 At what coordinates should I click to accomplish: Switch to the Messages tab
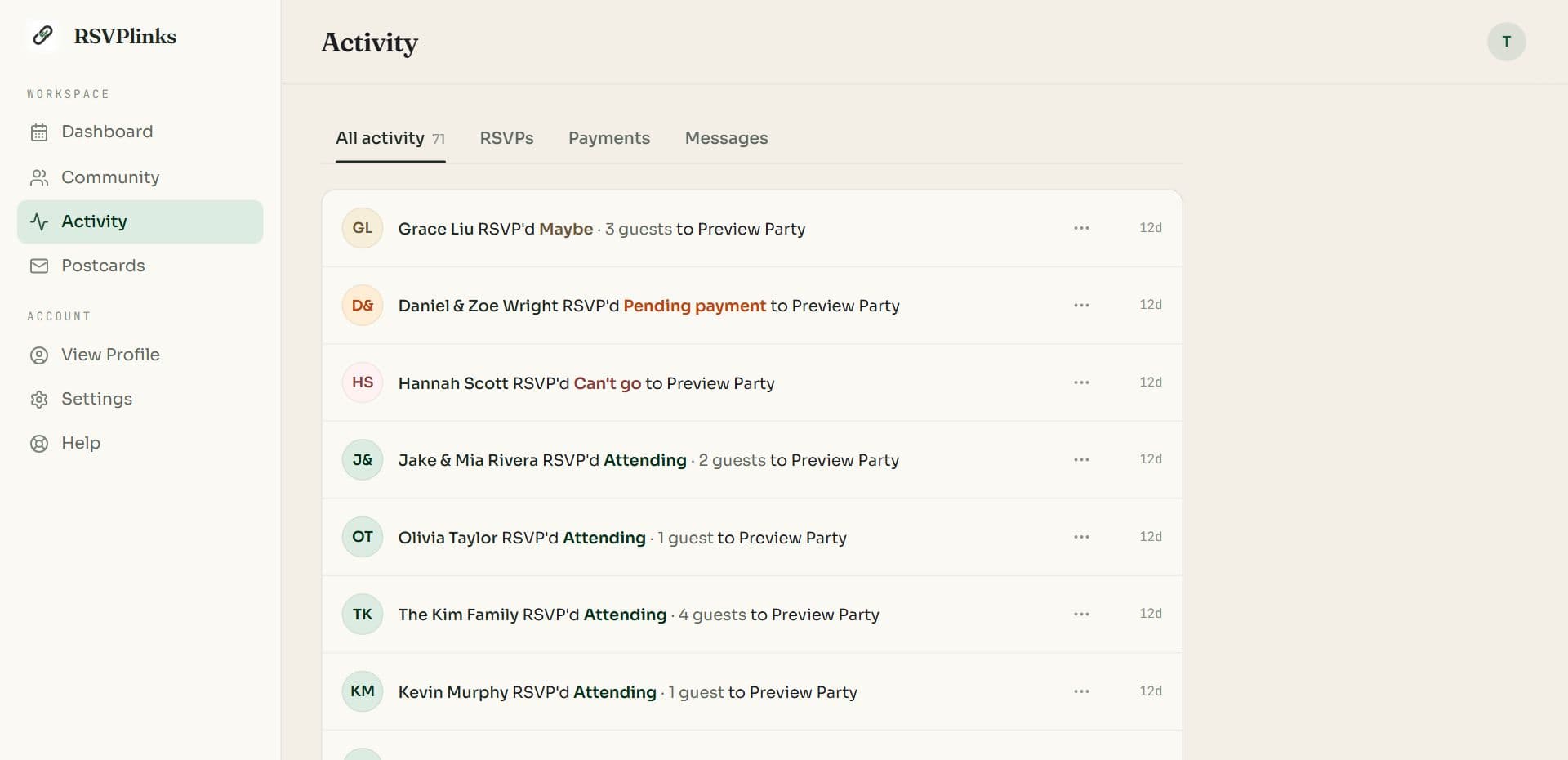coord(726,138)
